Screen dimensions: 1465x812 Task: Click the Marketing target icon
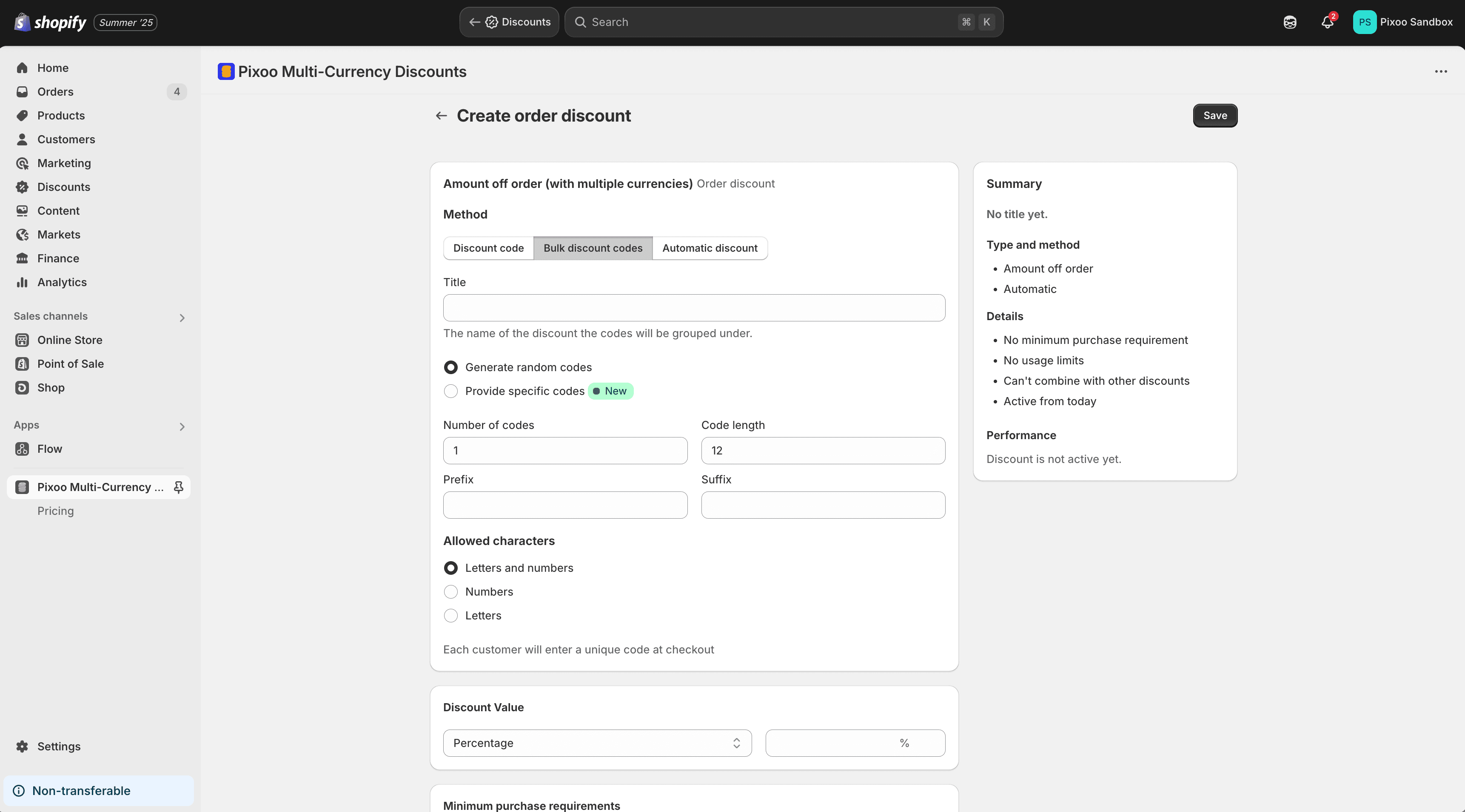(22, 164)
